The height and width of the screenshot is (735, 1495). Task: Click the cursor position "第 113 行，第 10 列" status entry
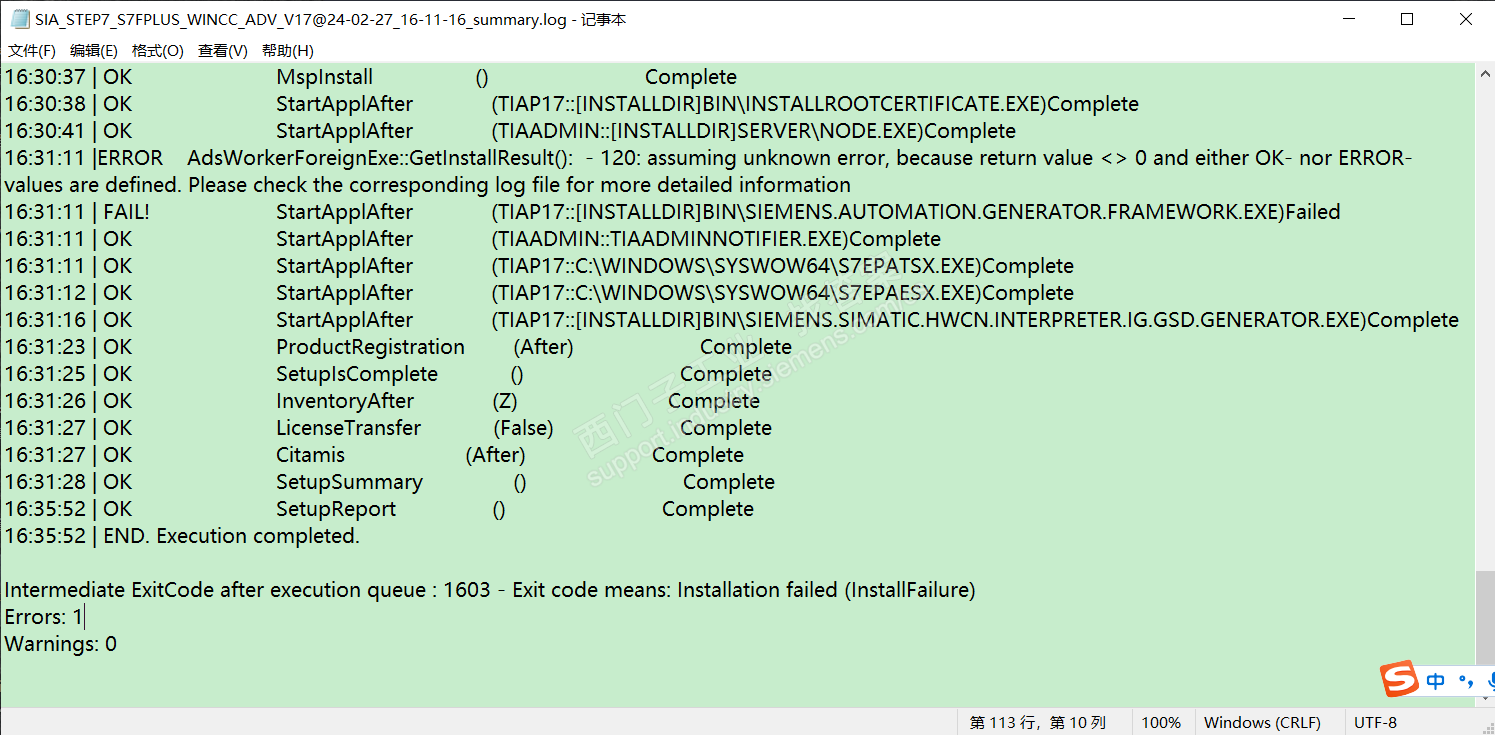click(1038, 722)
